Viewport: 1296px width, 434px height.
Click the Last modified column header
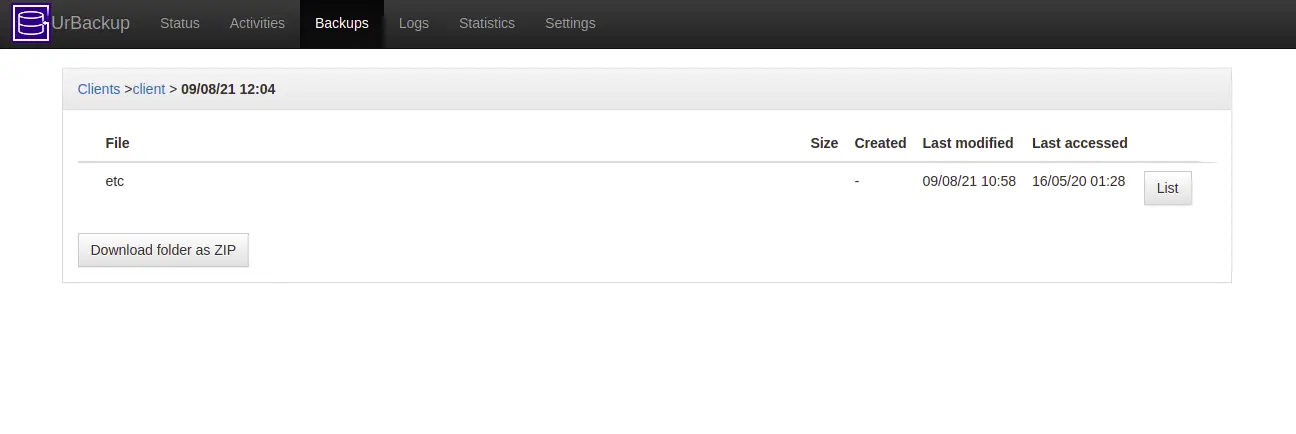968,143
